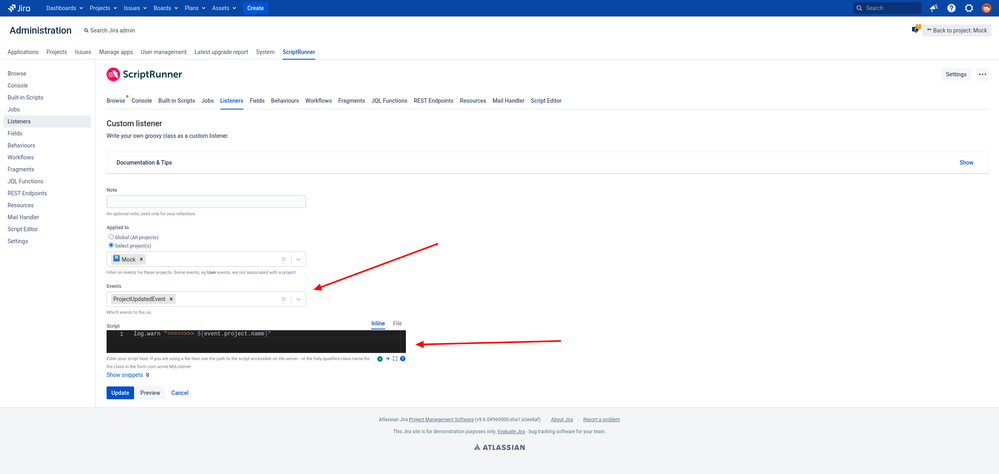Click the ScriptRunner logo

pyautogui.click(x=144, y=75)
